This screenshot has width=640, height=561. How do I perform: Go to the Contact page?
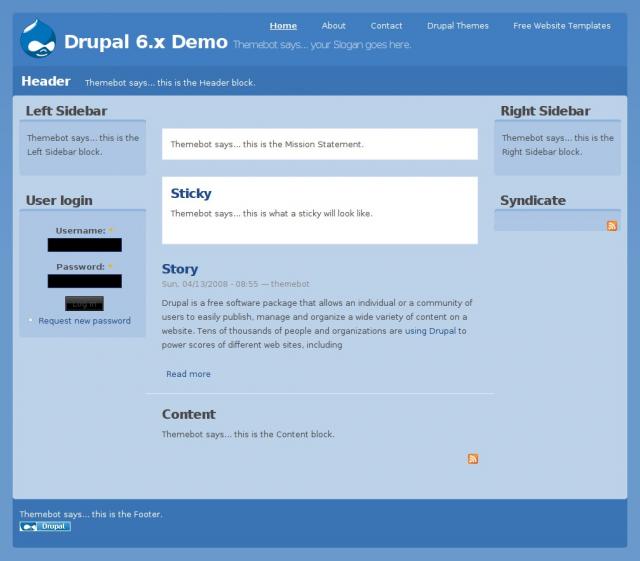(386, 26)
